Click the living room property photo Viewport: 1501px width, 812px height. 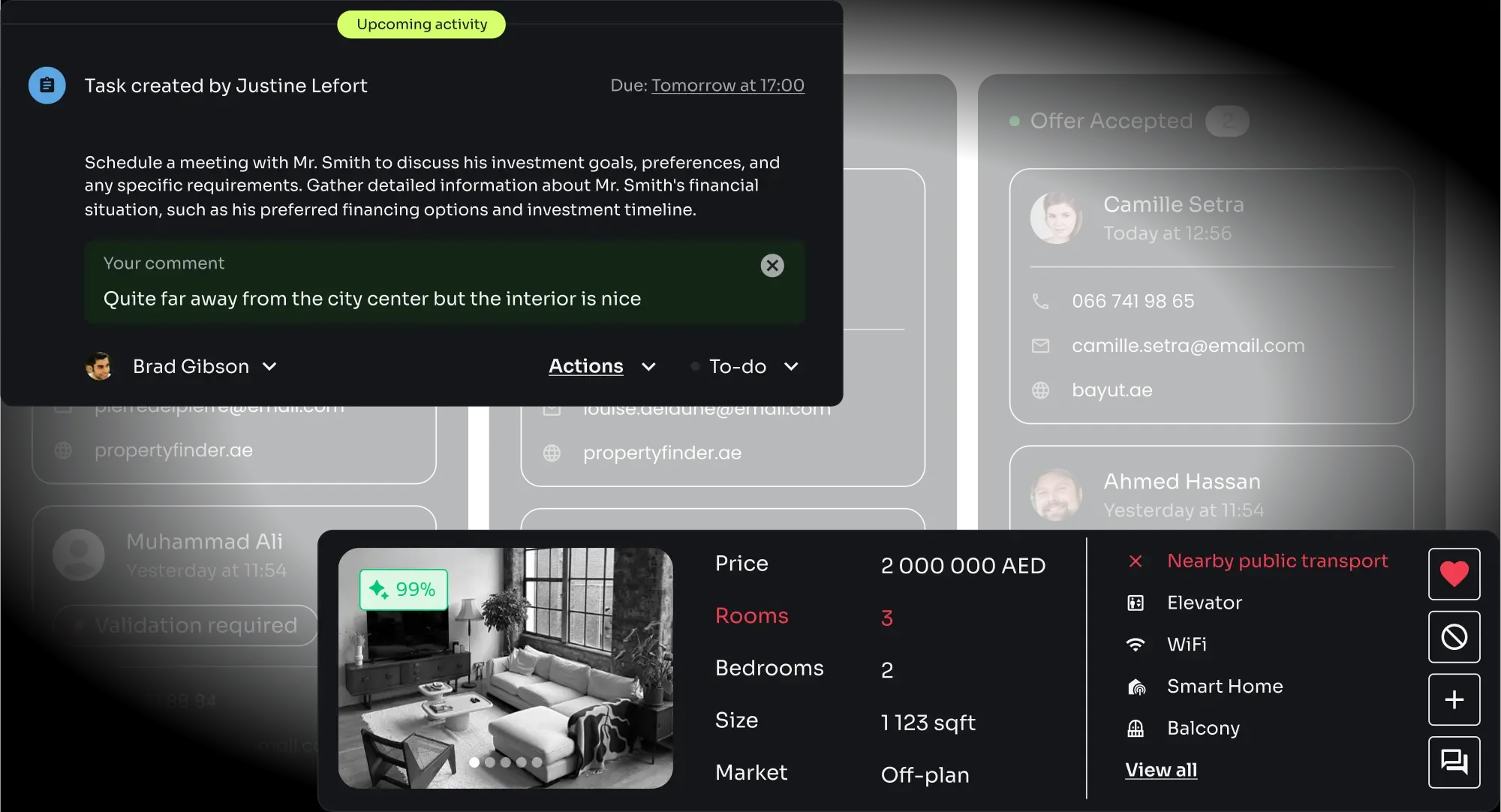click(x=505, y=668)
